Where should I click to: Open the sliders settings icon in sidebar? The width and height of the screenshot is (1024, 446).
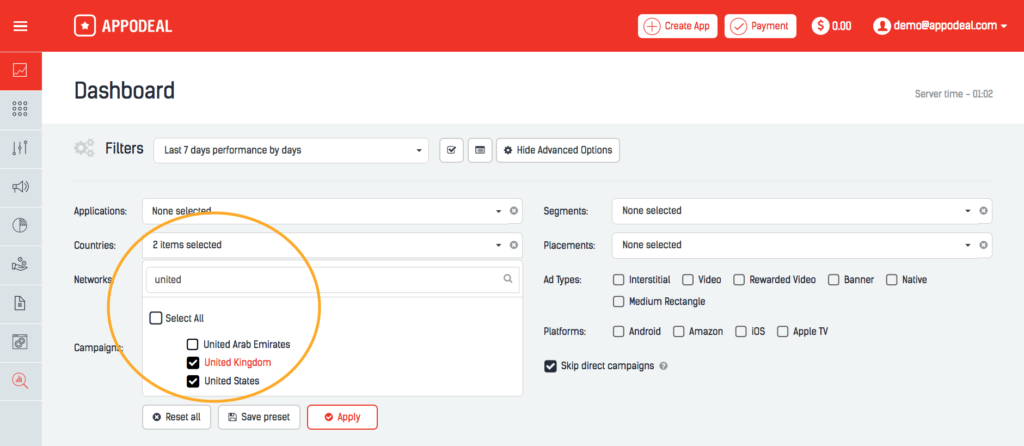20,148
